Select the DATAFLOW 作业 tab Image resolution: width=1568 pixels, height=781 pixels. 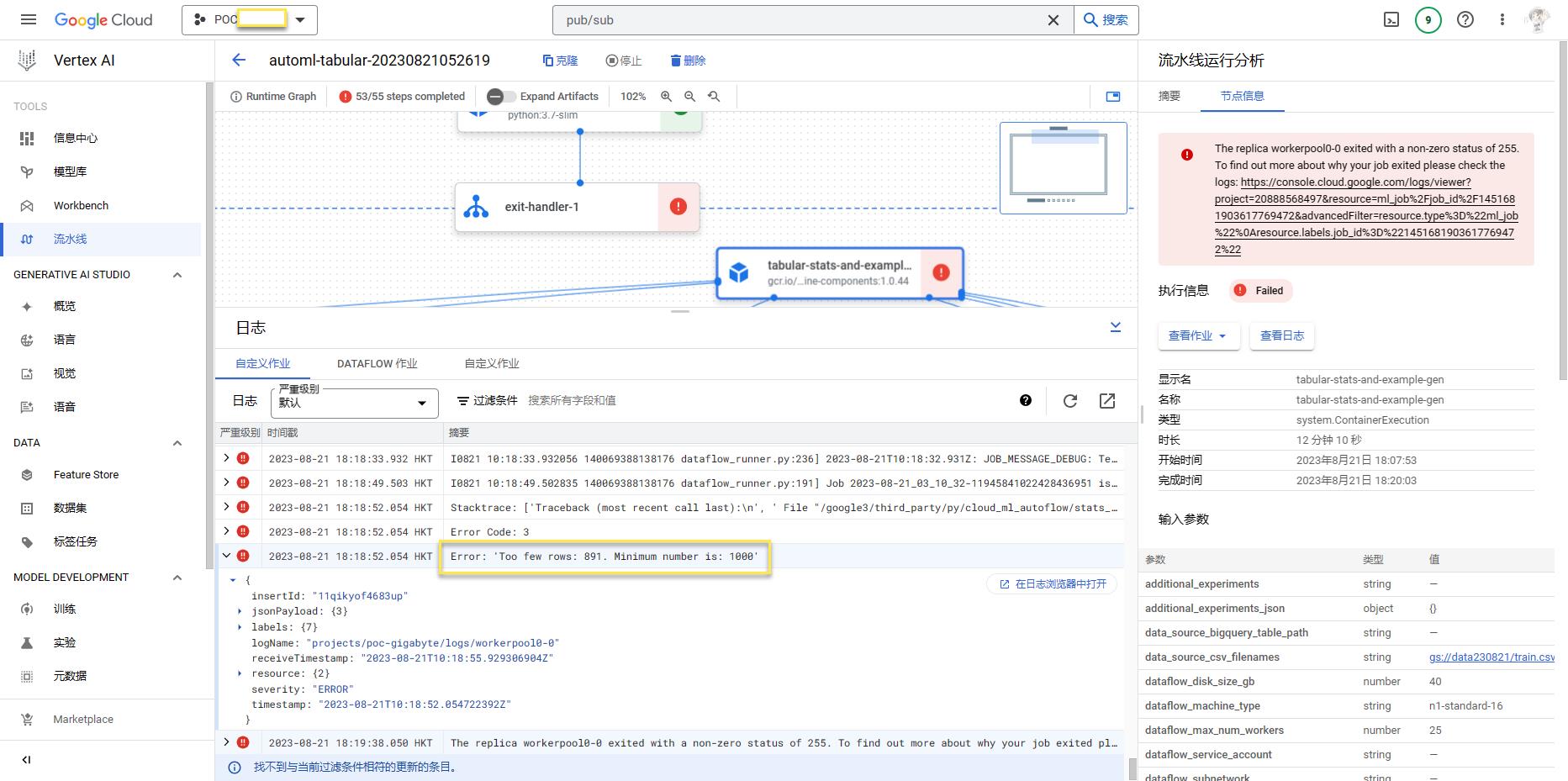coord(377,363)
